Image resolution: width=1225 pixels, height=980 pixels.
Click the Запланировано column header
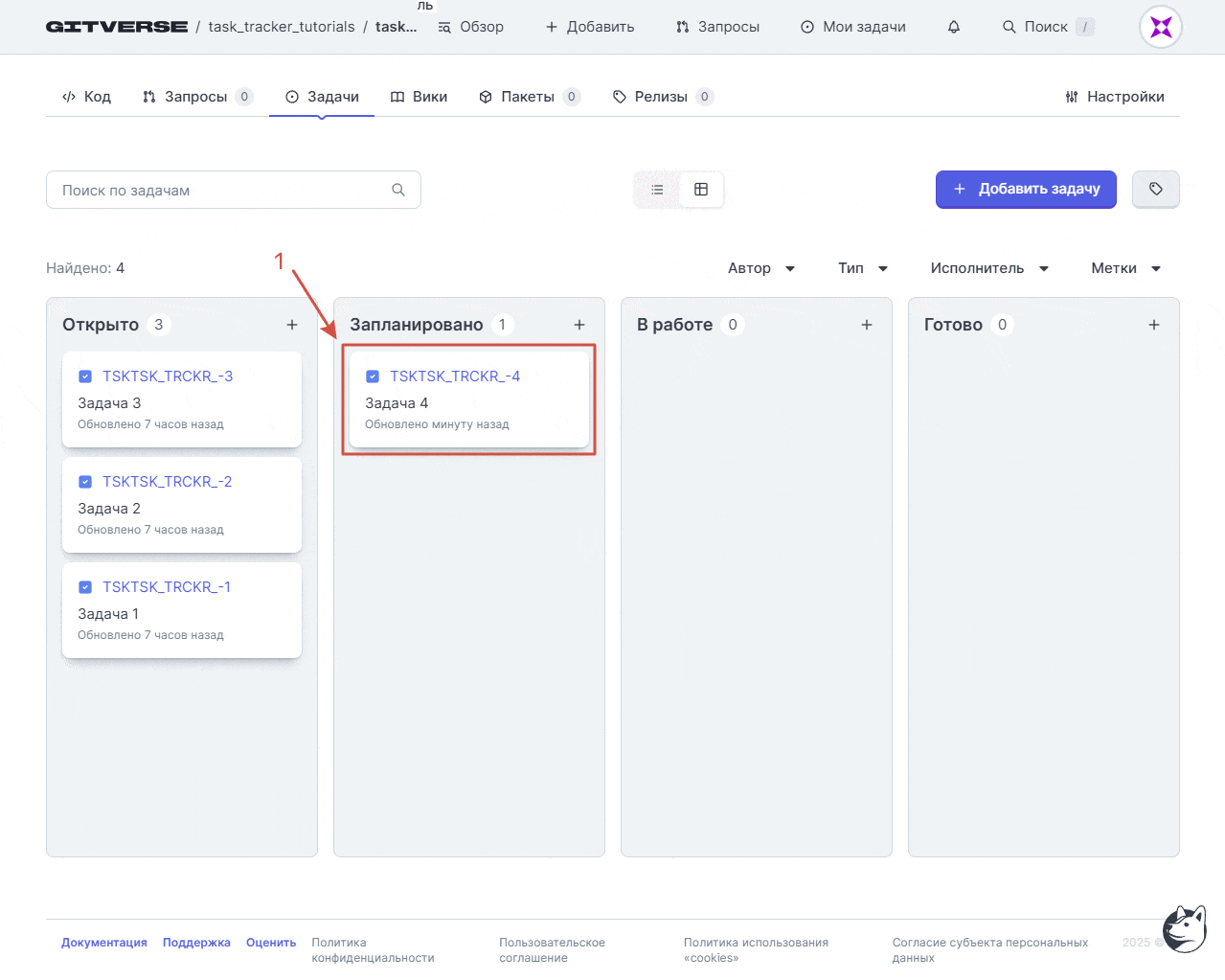(417, 325)
